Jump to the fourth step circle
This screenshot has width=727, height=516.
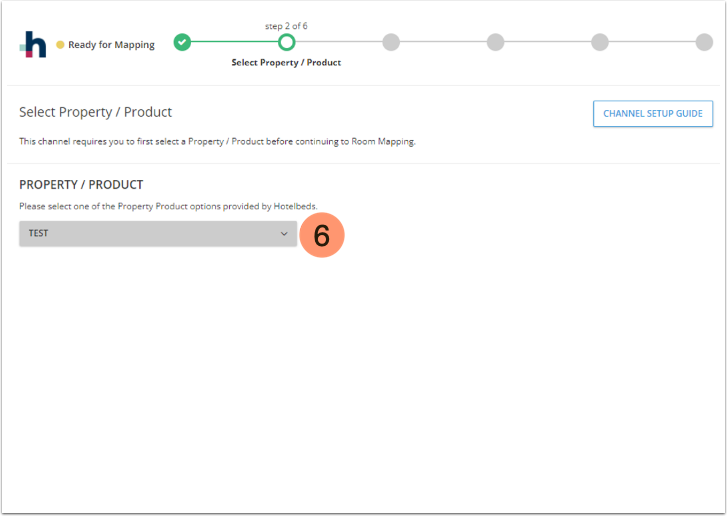click(x=495, y=42)
